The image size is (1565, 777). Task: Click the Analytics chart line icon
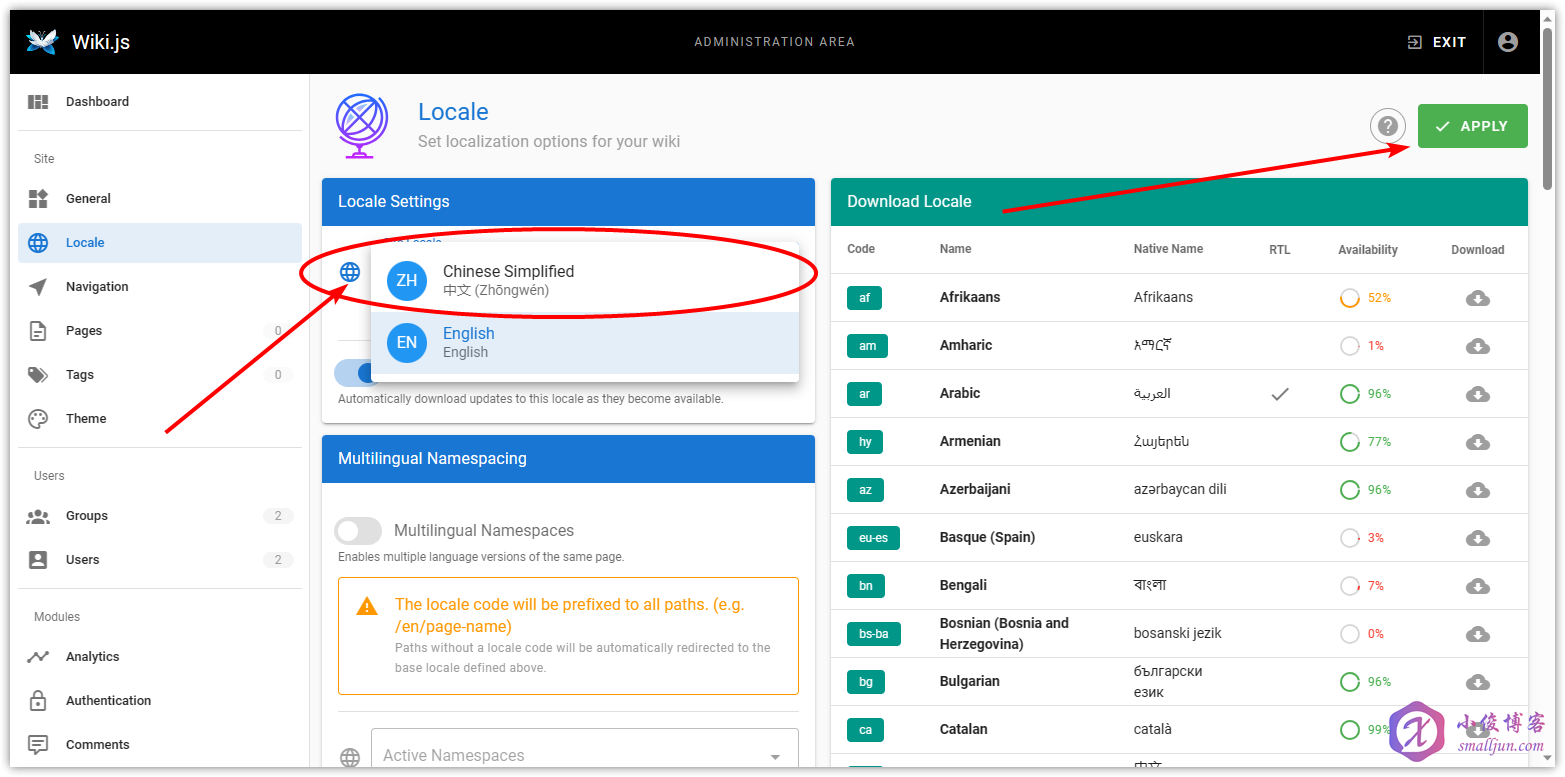pos(38,657)
